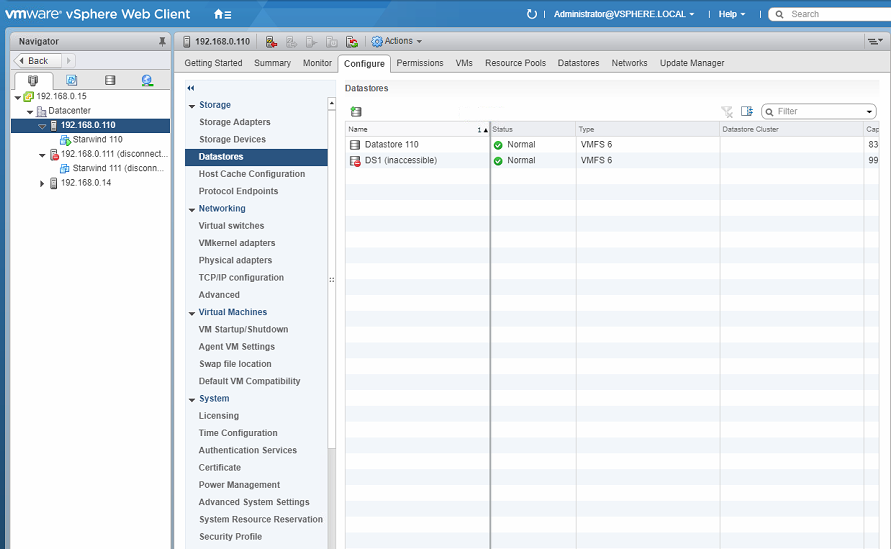Click the refresh icon in top bar

pos(531,14)
